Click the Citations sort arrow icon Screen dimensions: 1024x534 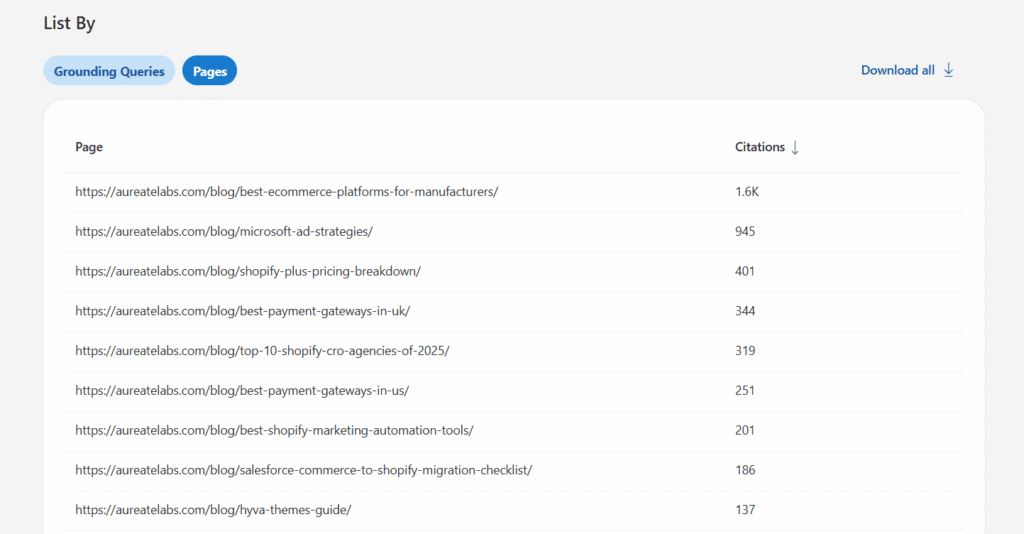(795, 148)
